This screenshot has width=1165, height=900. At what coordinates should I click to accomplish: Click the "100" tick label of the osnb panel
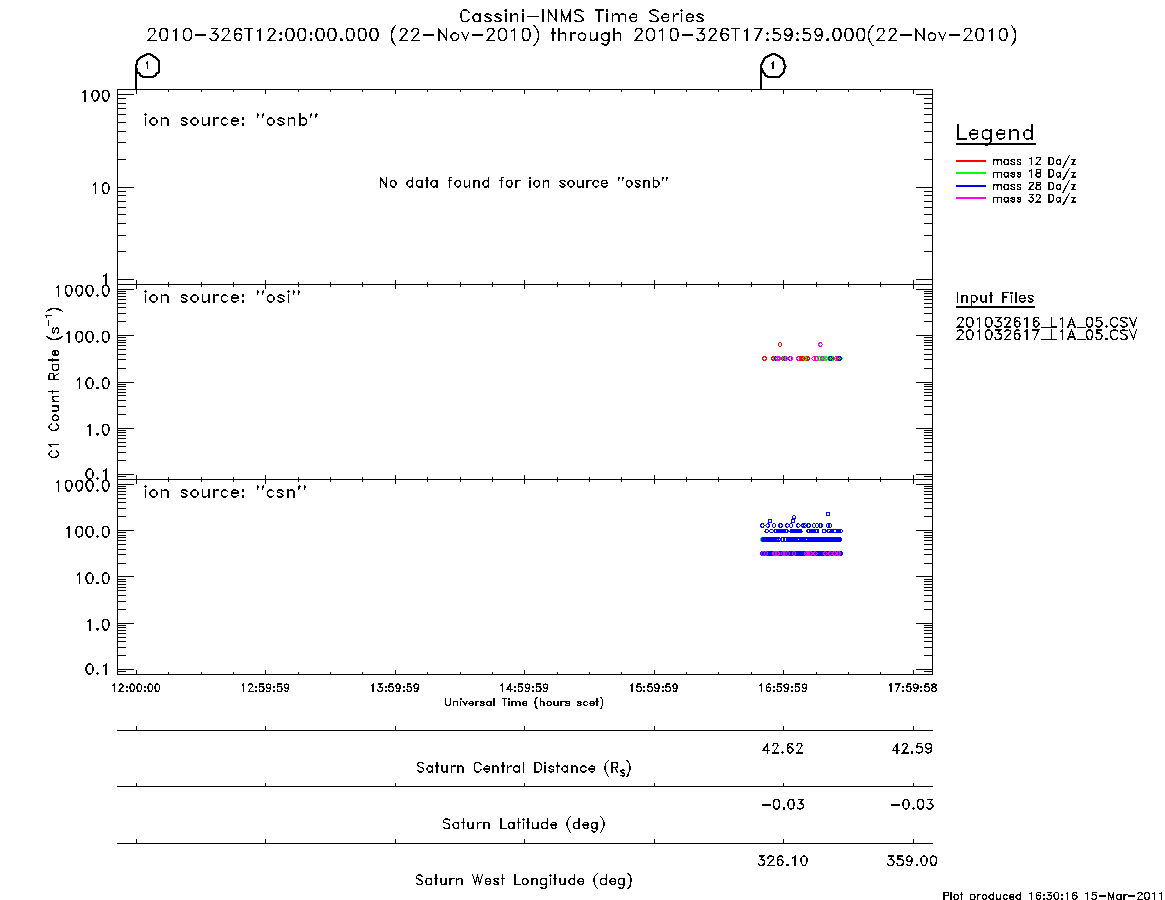pyautogui.click(x=96, y=96)
